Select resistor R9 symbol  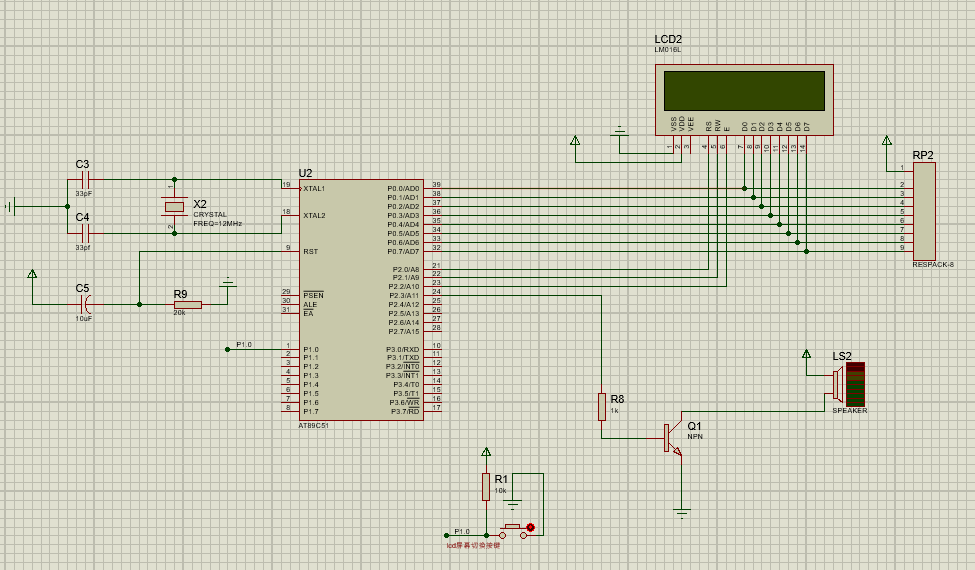(x=188, y=305)
